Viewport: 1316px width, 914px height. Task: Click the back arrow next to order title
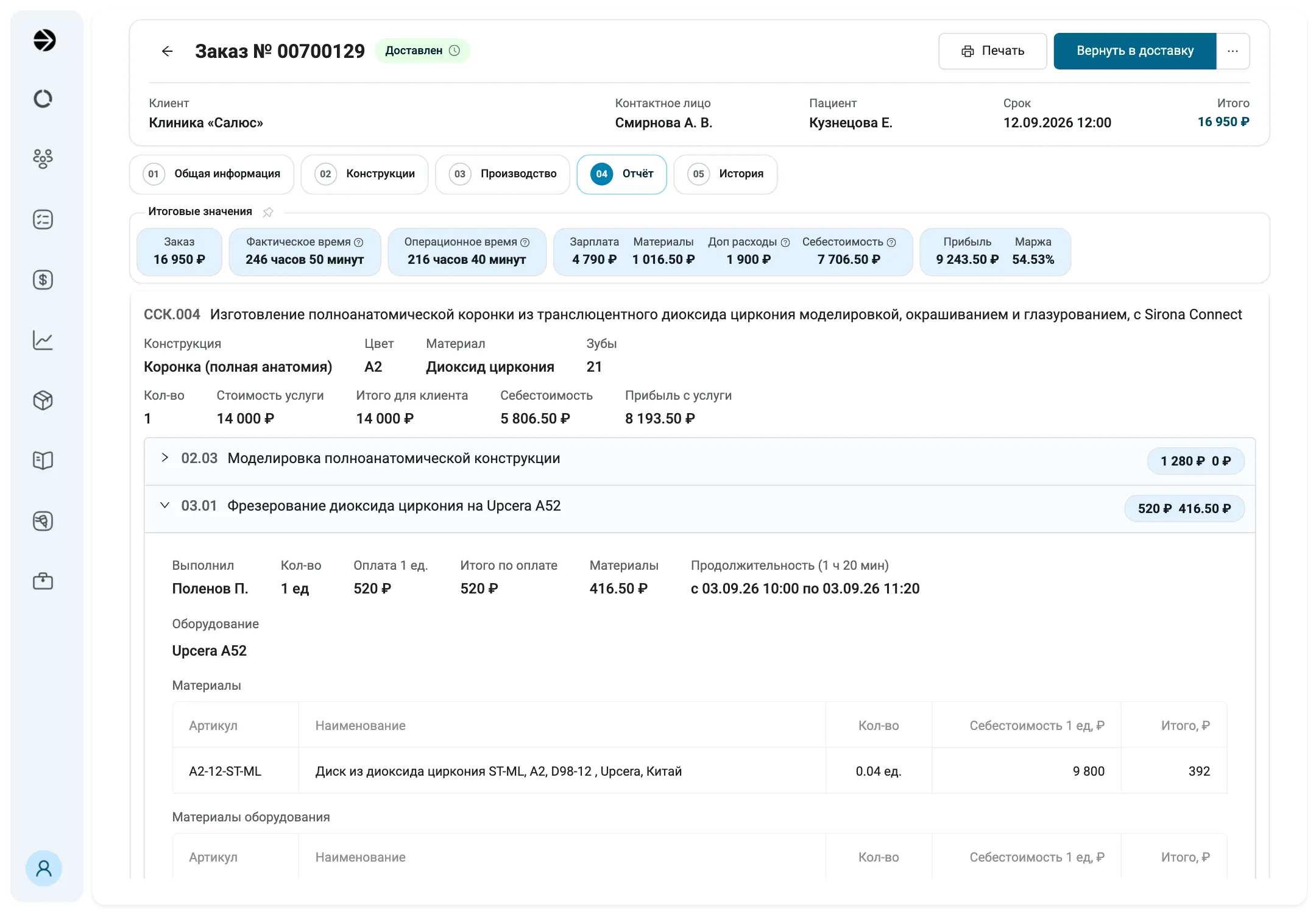(167, 51)
